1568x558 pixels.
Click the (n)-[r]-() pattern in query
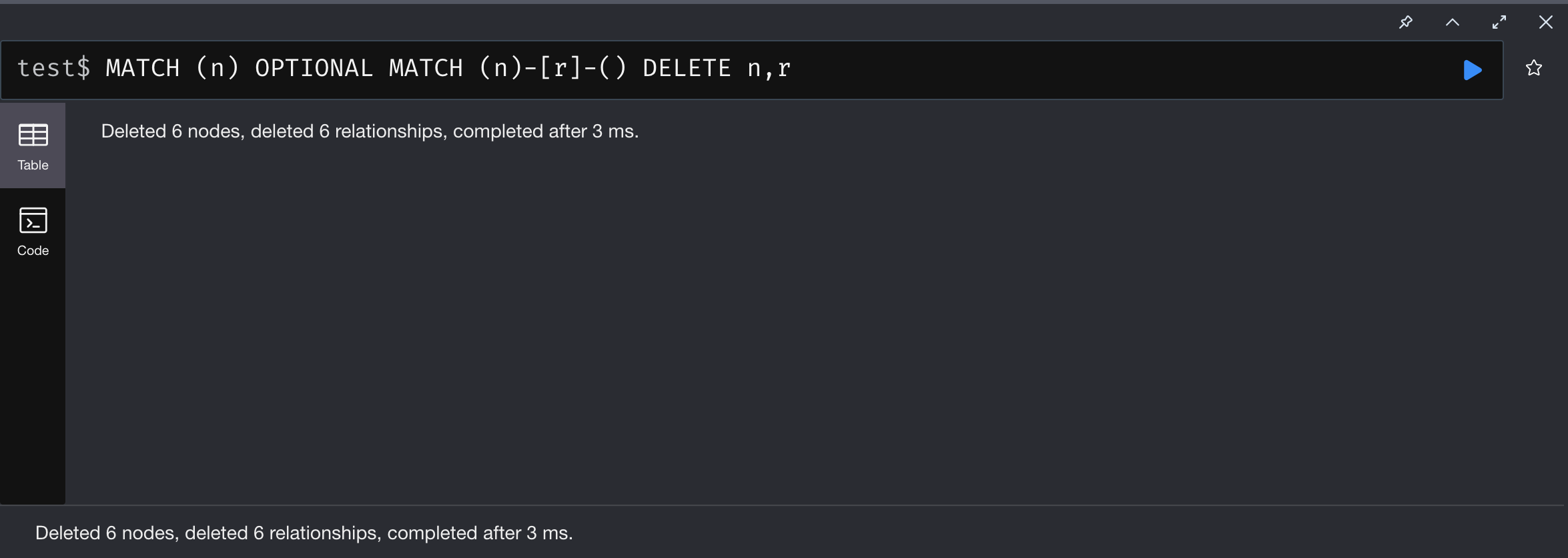tap(553, 68)
